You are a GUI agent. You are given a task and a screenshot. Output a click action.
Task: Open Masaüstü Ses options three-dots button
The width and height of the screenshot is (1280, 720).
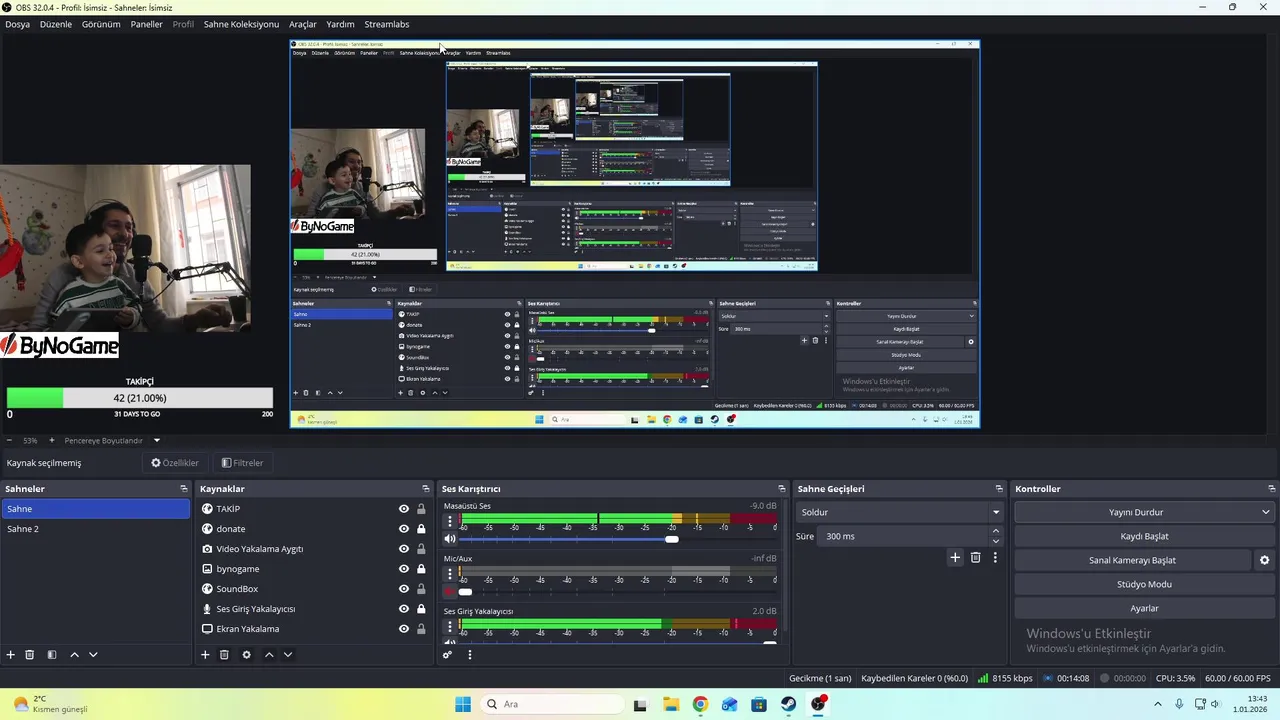pyautogui.click(x=450, y=520)
